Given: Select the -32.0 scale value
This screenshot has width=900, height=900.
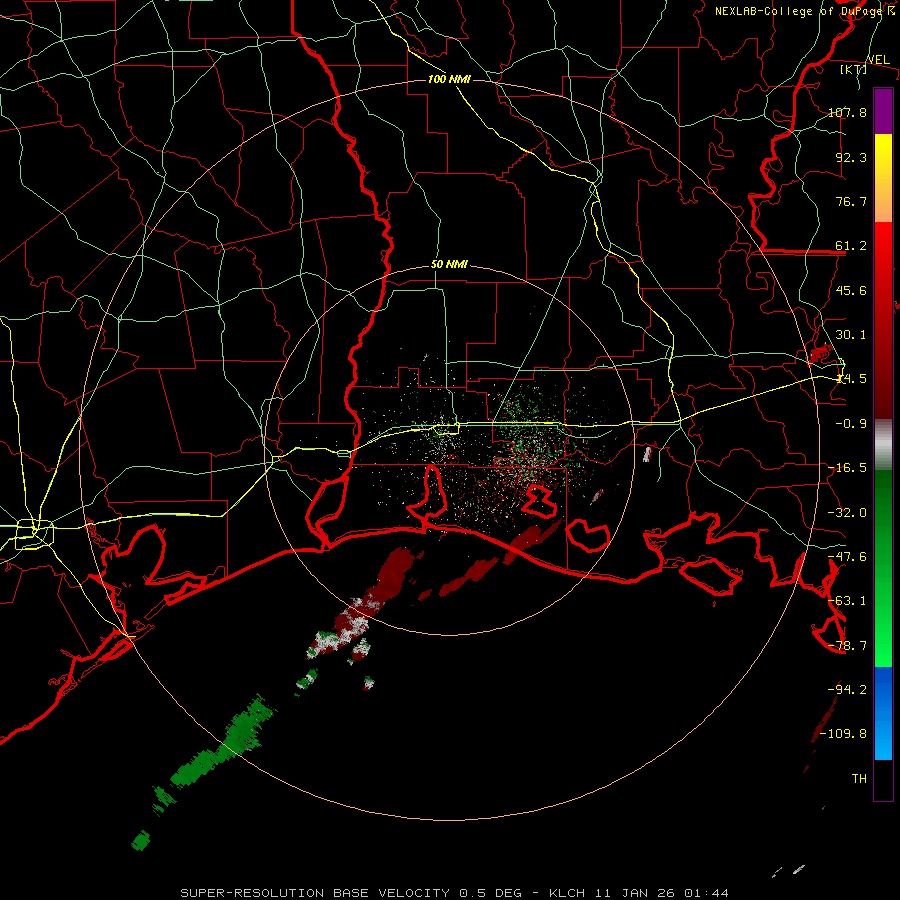Looking at the screenshot, I should click(x=847, y=513).
